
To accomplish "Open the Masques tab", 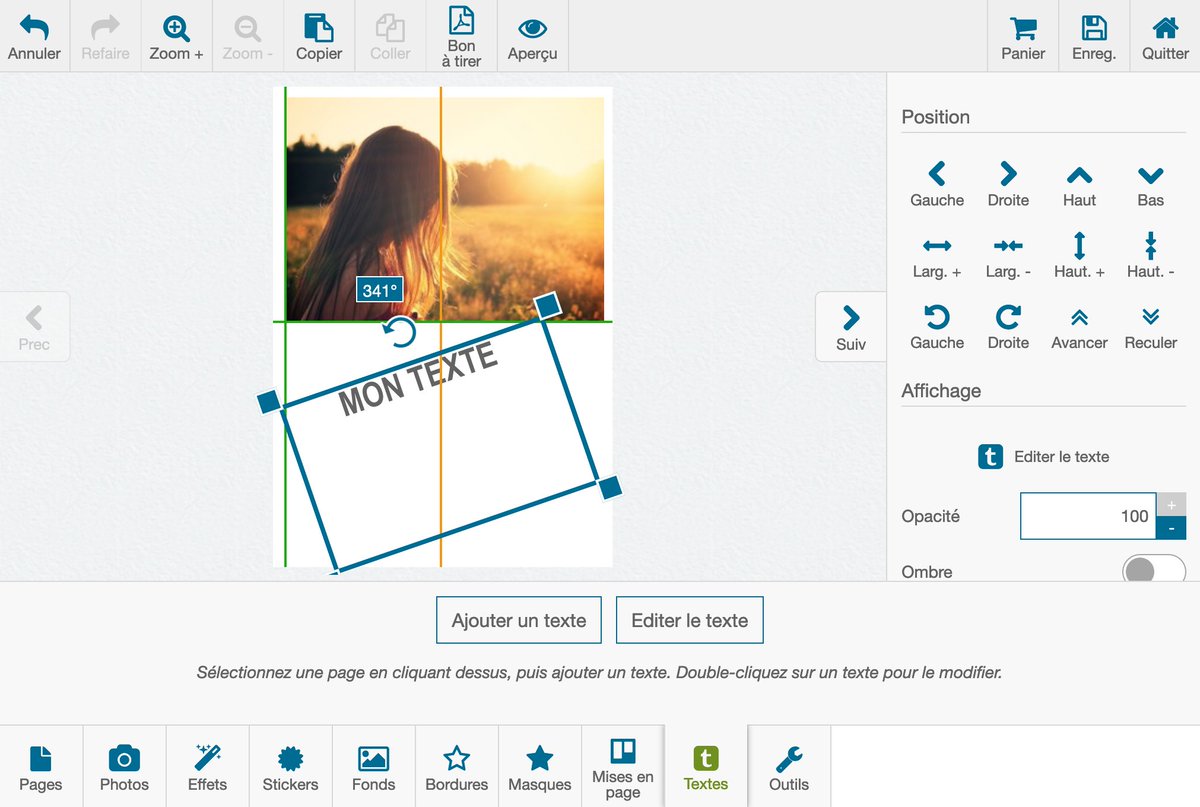I will click(539, 765).
